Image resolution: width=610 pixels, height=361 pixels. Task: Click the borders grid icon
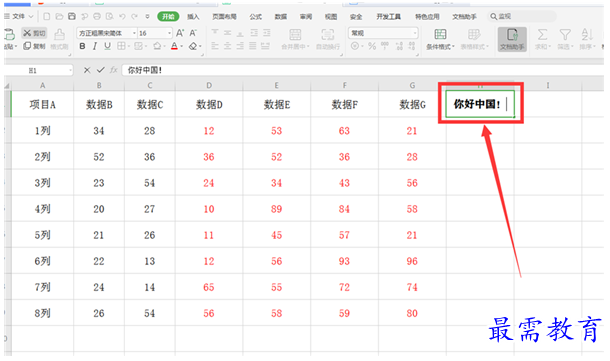[x=121, y=46]
